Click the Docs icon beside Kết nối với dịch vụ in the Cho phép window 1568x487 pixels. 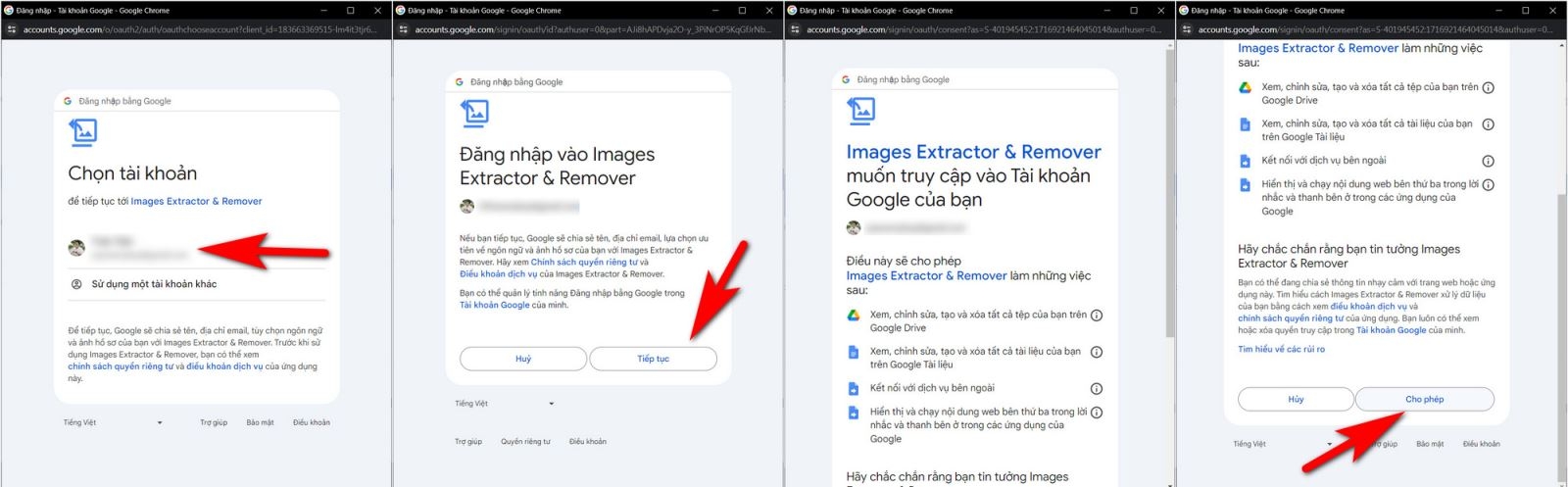coord(1245,161)
